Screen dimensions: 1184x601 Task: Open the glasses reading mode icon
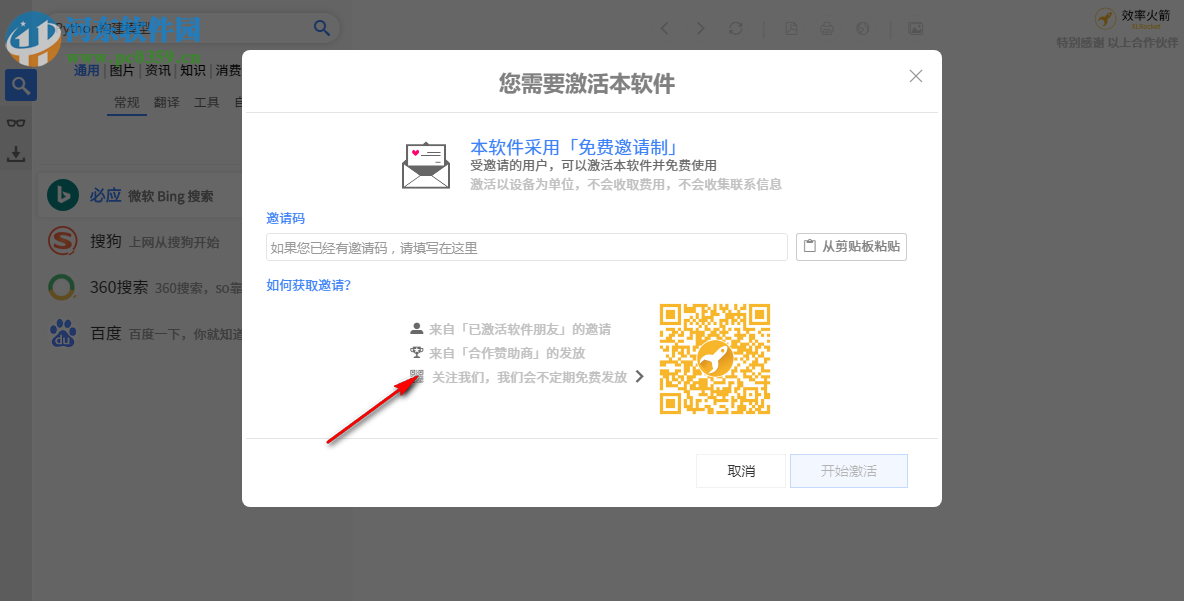16,123
